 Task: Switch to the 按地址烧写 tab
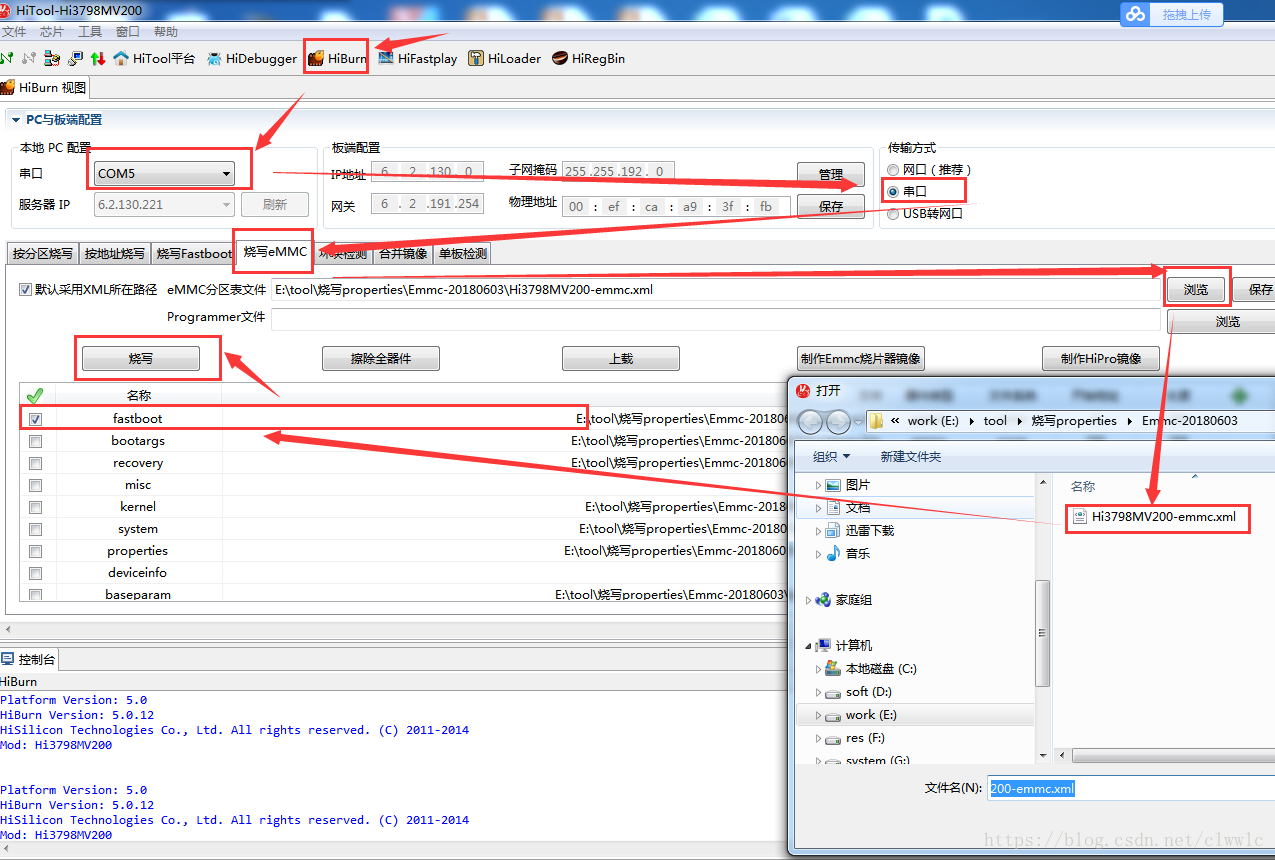114,254
